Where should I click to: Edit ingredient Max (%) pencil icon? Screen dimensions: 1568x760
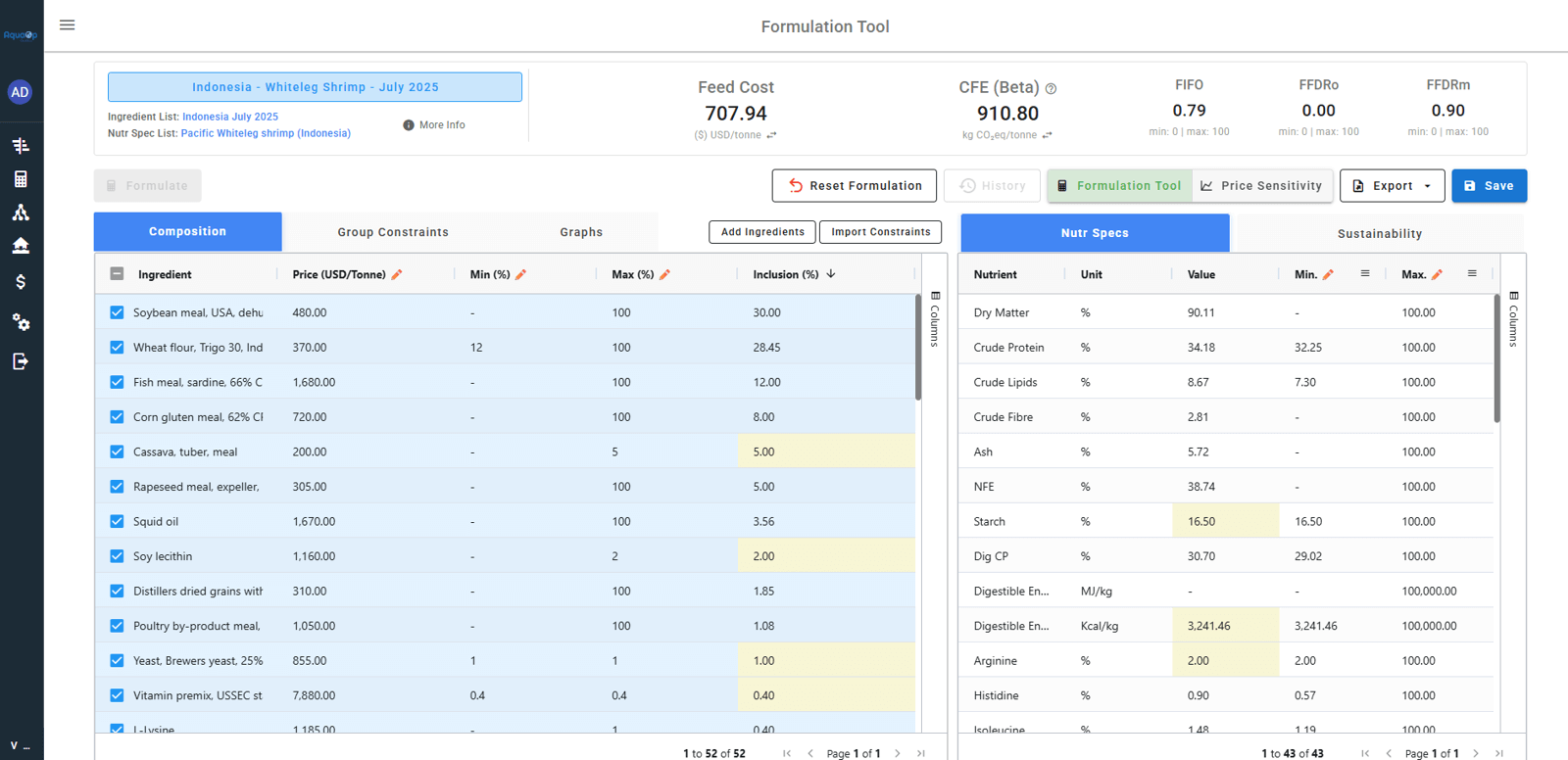(665, 274)
